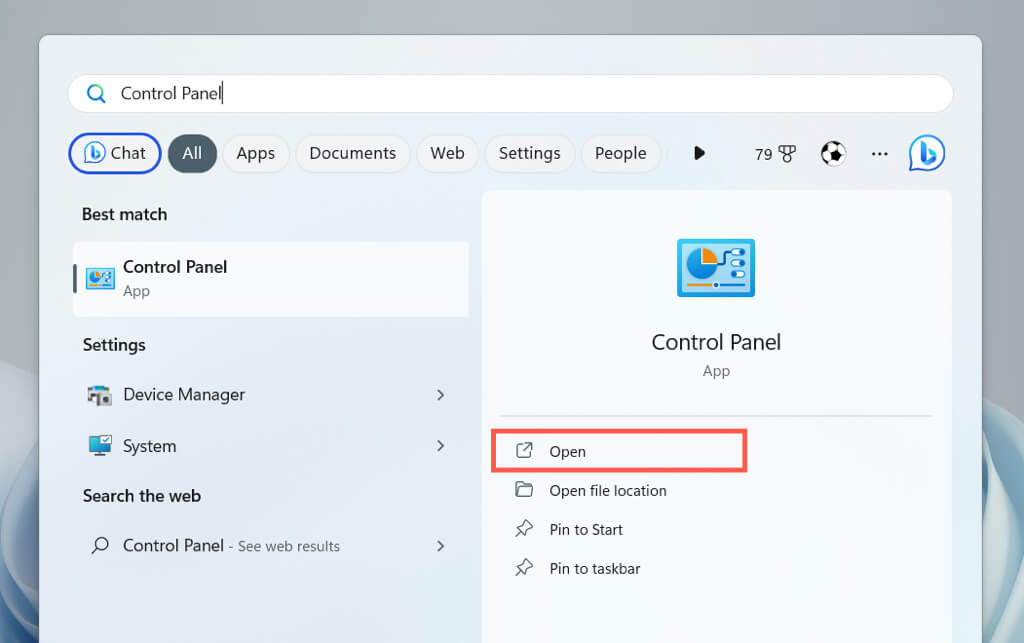This screenshot has width=1024, height=643.
Task: Show more filters with the arrow
Action: pos(699,153)
